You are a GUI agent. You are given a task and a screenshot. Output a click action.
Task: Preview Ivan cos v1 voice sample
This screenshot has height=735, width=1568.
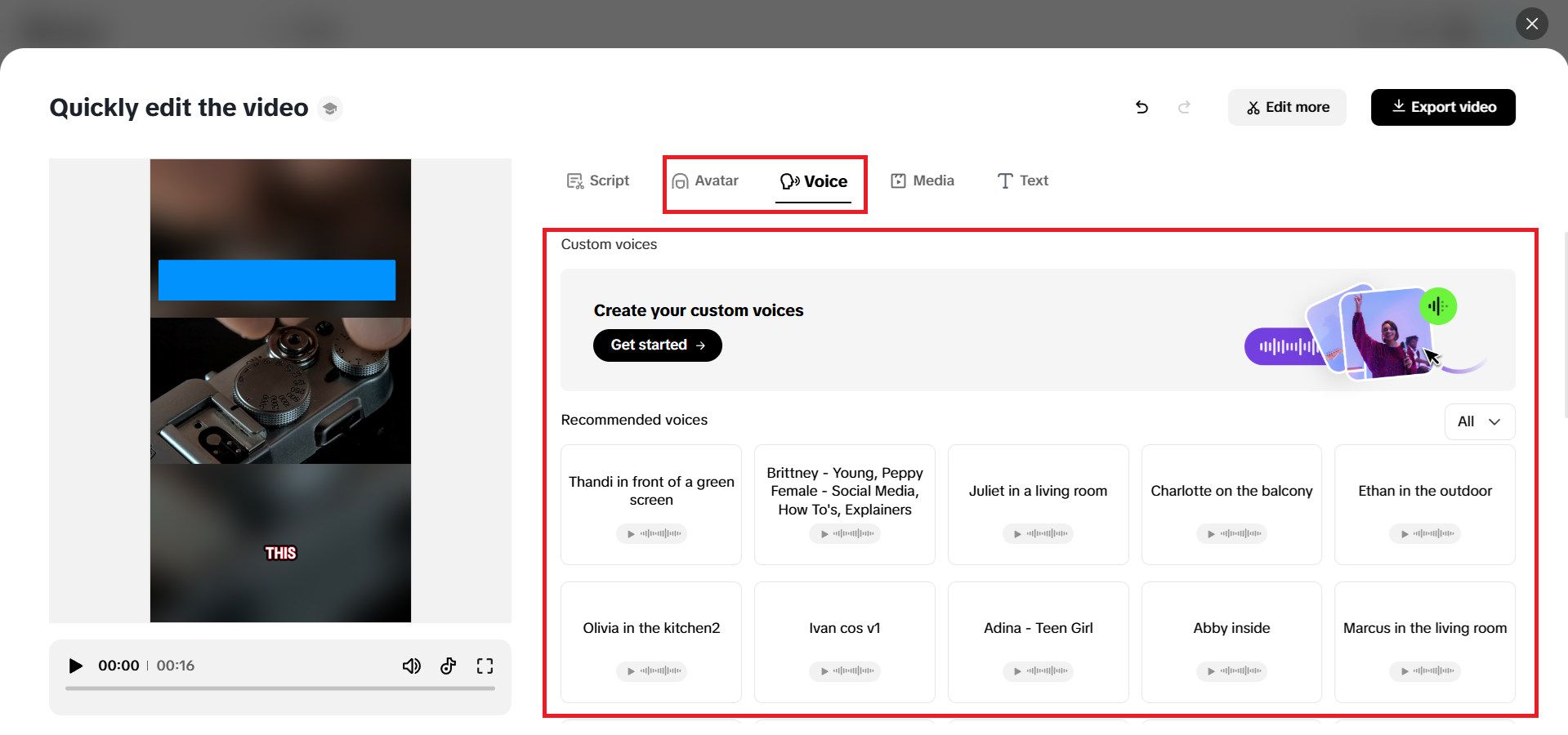[x=845, y=670]
